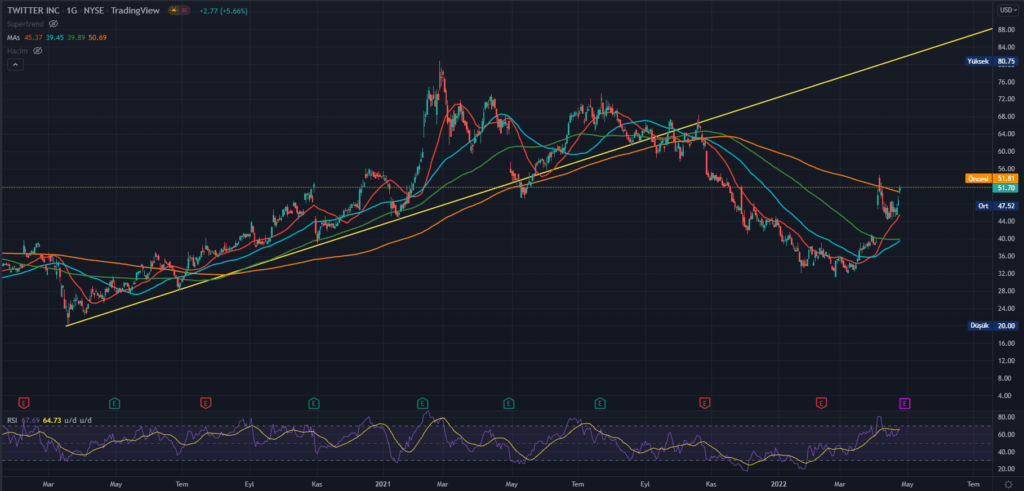
Task: Collapse the indicator legend with the chevron button
Action: (15, 64)
